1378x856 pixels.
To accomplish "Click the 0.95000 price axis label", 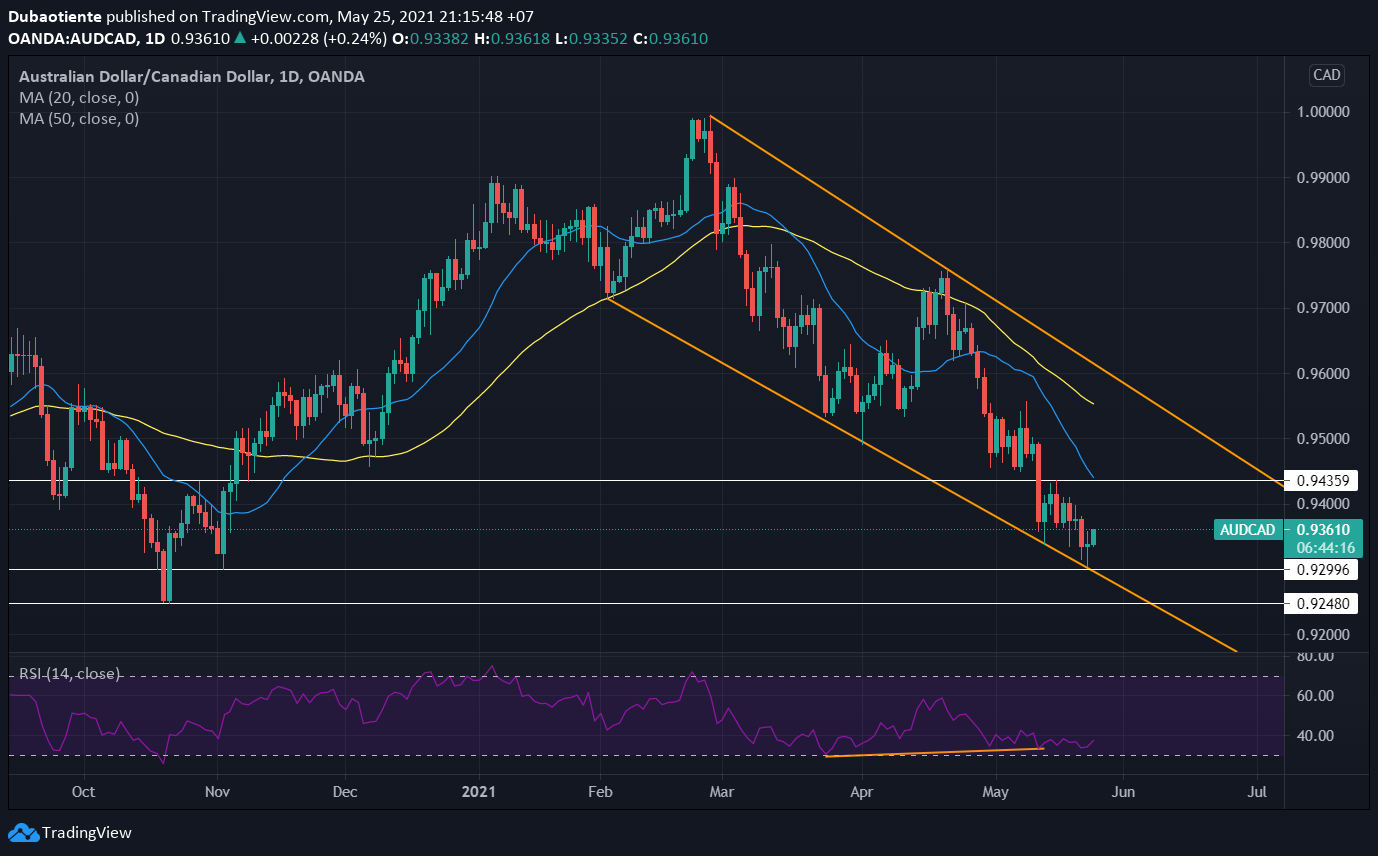I will (1323, 439).
